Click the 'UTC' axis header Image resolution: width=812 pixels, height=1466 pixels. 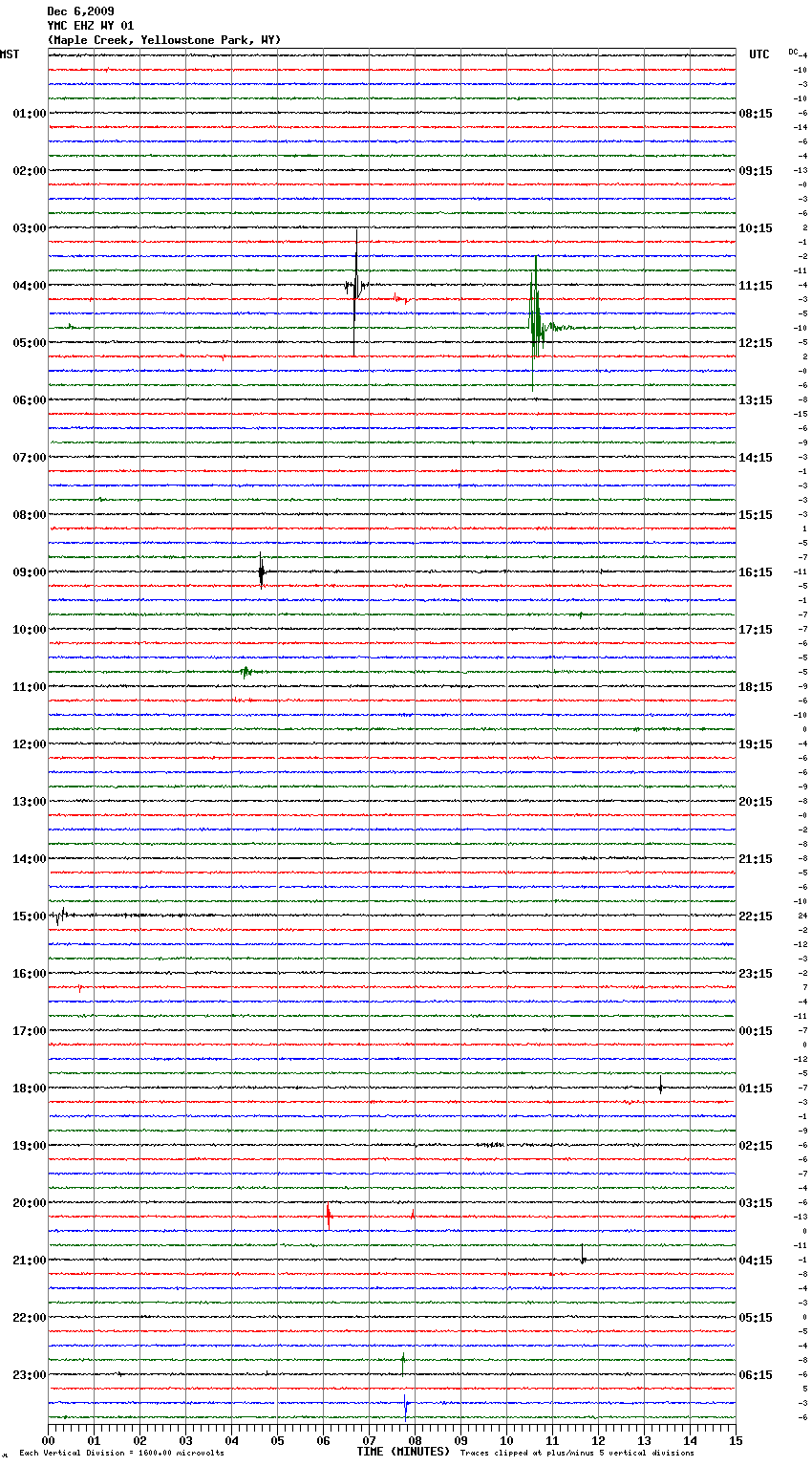click(x=759, y=54)
